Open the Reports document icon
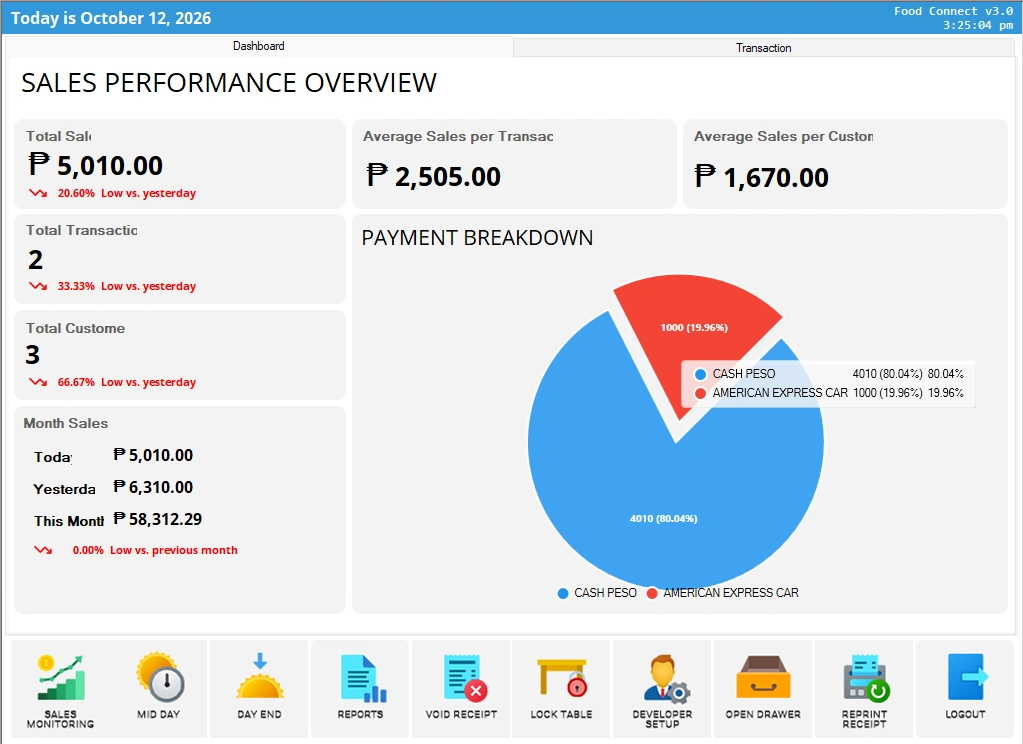The image size is (1023, 744). (361, 678)
